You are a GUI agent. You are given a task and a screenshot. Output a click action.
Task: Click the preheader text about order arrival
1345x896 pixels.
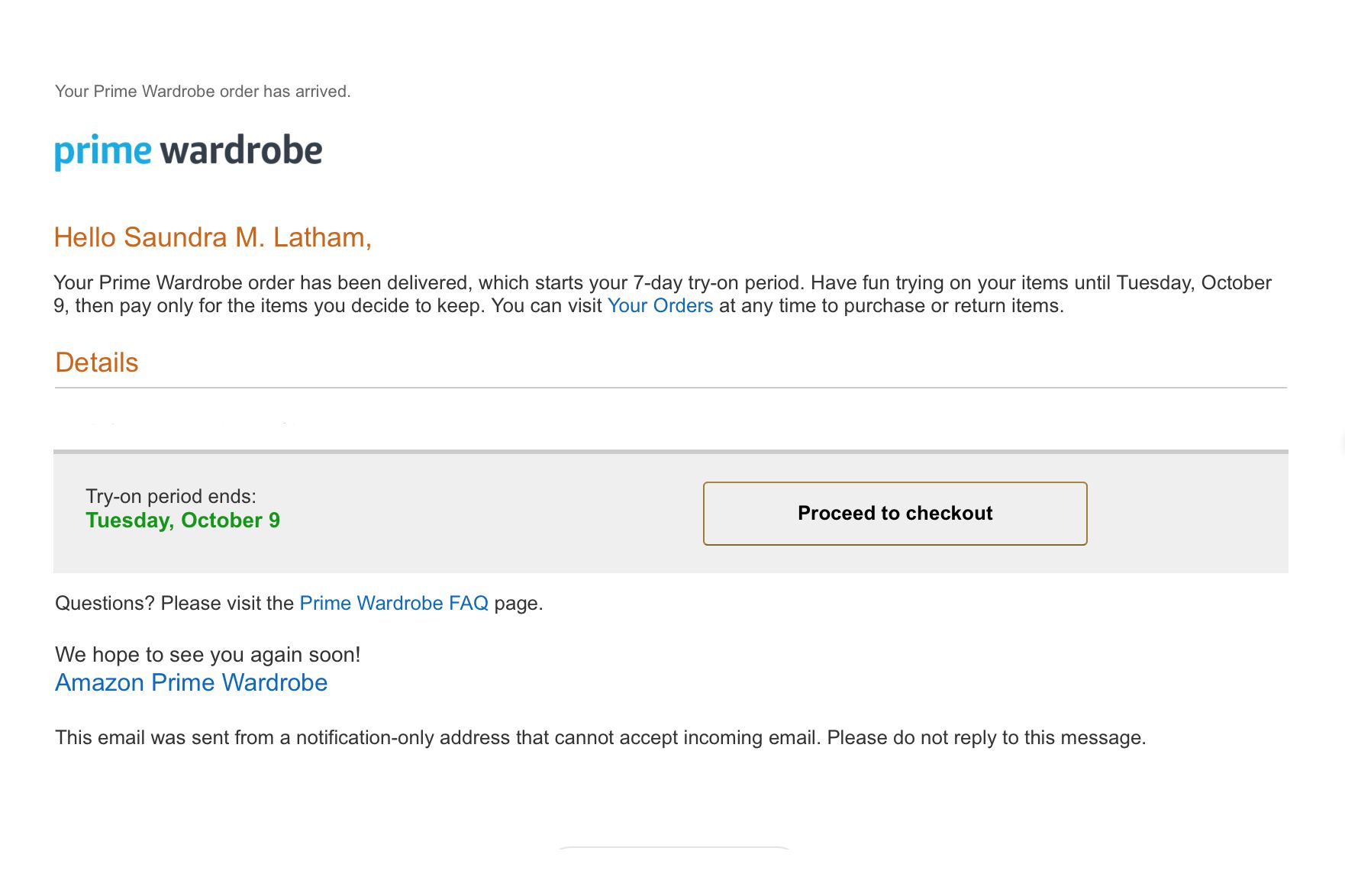tap(203, 92)
